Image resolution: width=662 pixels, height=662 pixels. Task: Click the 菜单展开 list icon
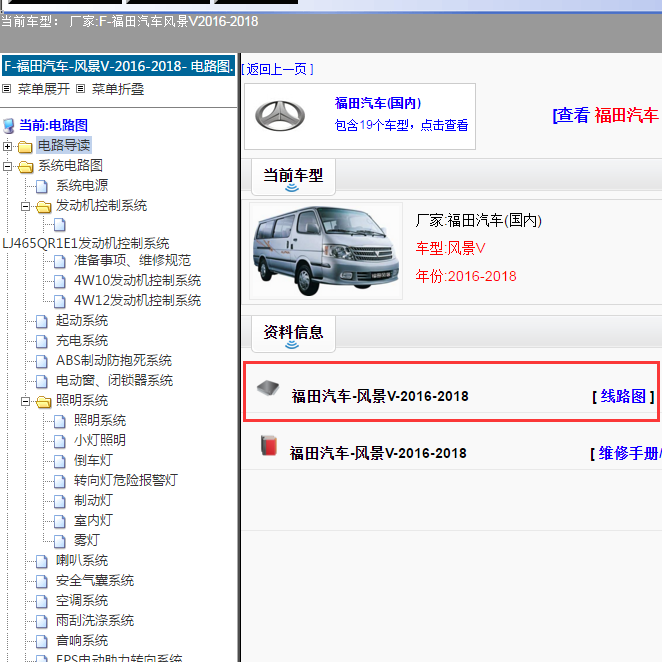pos(6,89)
